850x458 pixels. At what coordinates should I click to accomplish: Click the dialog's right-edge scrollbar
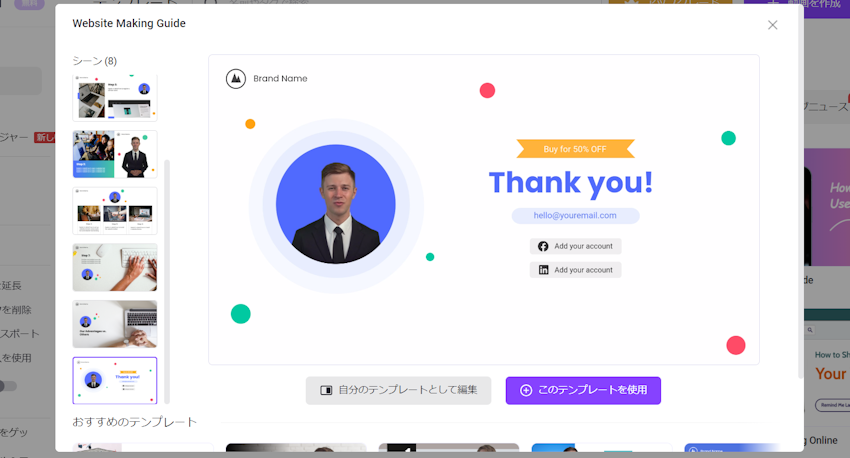[800, 192]
